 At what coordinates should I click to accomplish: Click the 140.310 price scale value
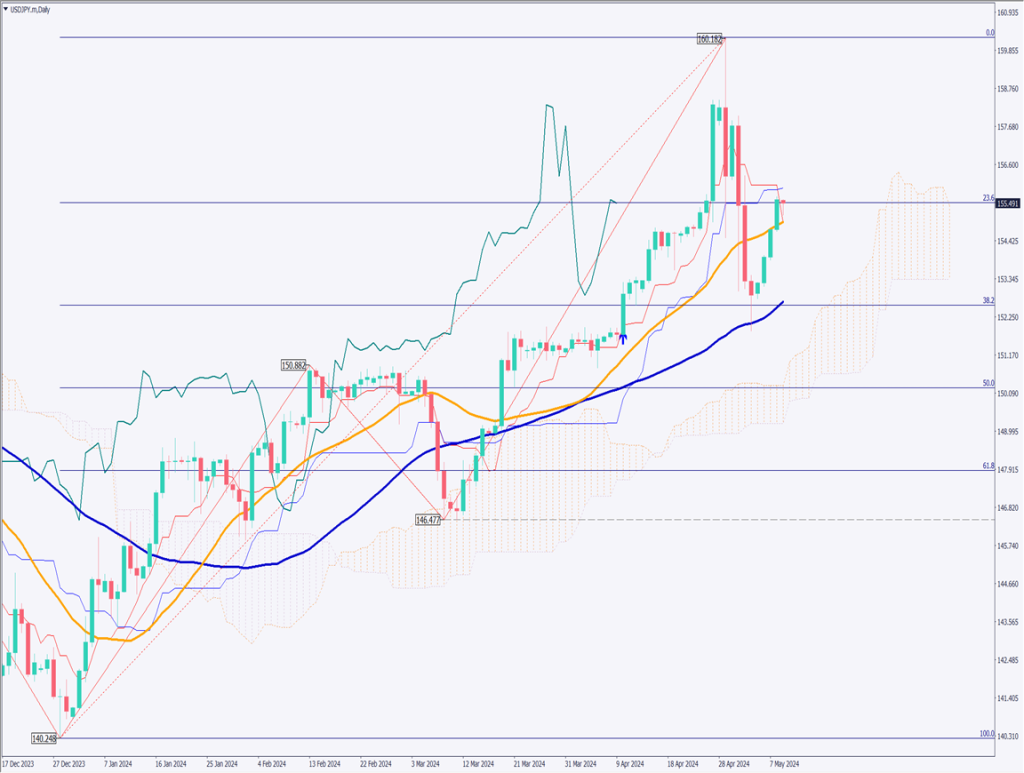(1008, 737)
